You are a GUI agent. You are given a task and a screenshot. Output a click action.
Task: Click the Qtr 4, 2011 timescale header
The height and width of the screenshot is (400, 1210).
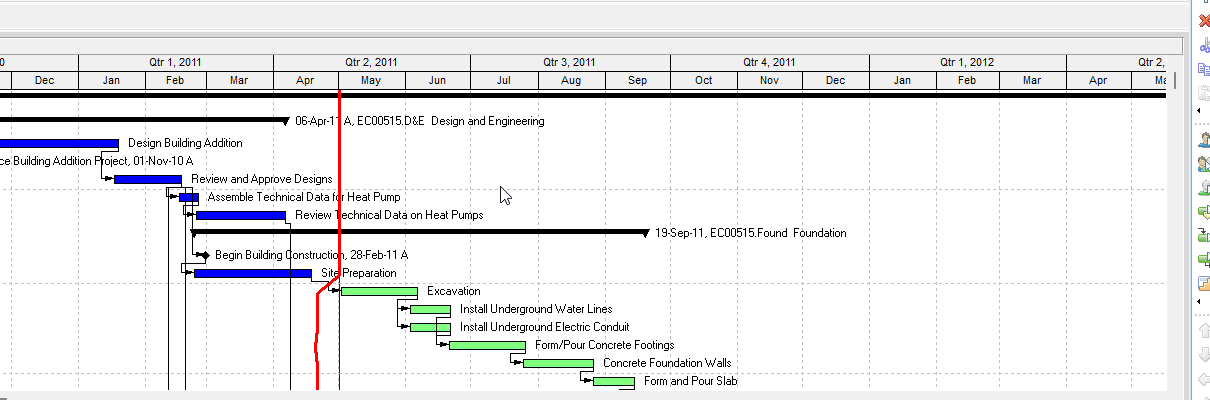[x=770, y=62]
